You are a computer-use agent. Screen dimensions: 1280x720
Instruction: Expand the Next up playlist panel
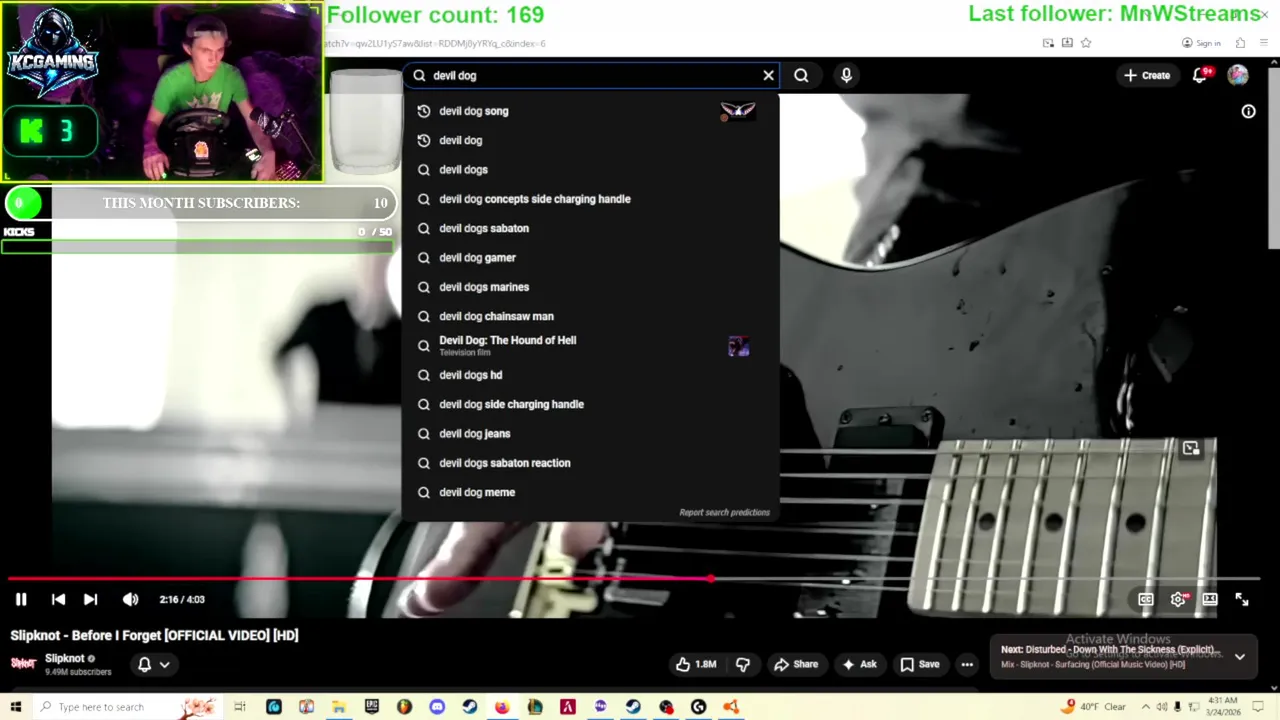[x=1240, y=657]
